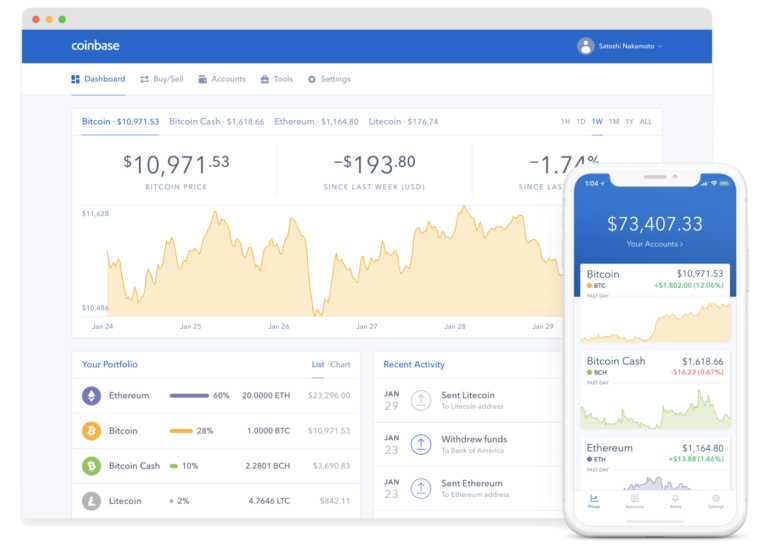Click the Accounts wallet icon
The height and width of the screenshot is (549, 768).
(x=202, y=79)
